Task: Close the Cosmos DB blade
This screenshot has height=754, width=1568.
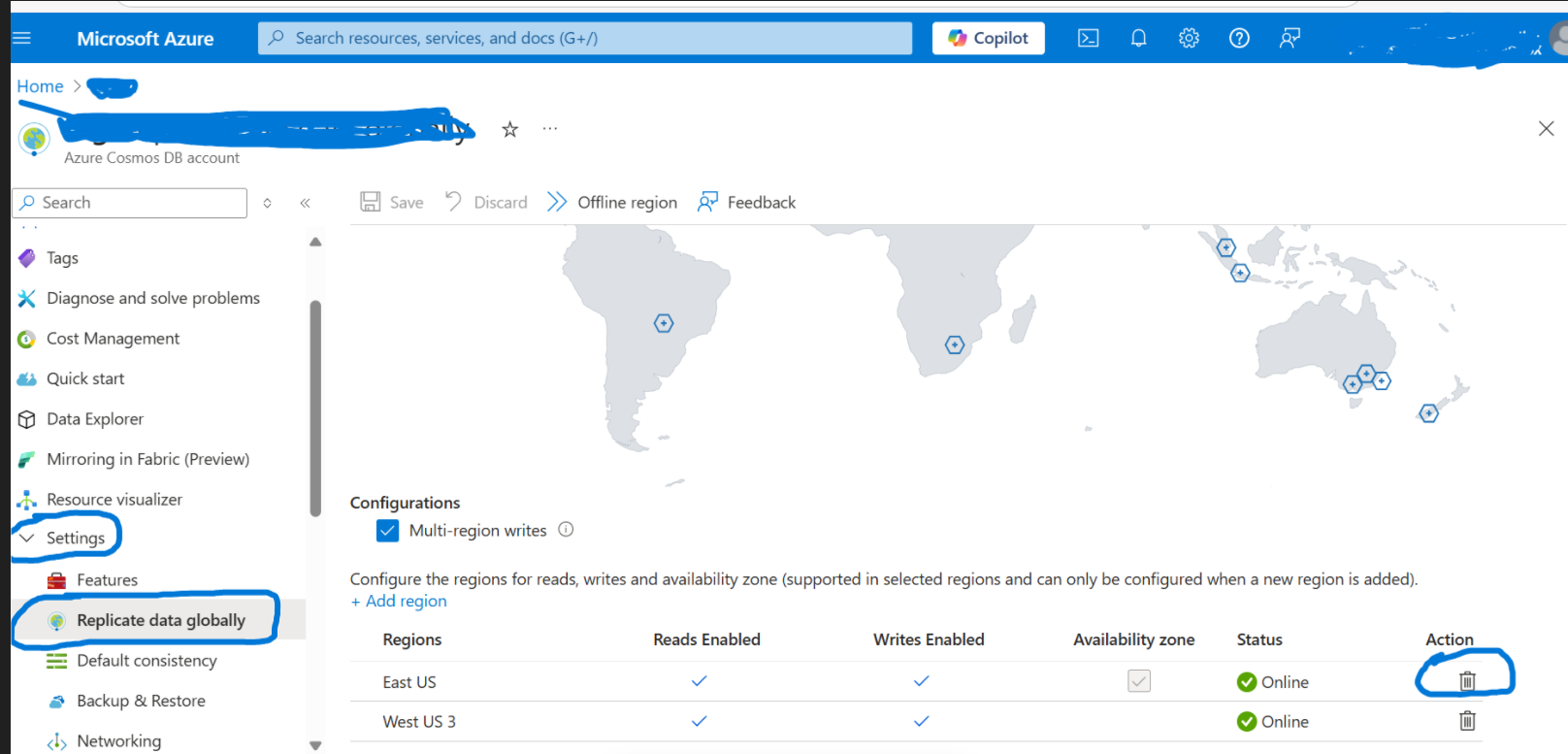Action: coord(1546,128)
